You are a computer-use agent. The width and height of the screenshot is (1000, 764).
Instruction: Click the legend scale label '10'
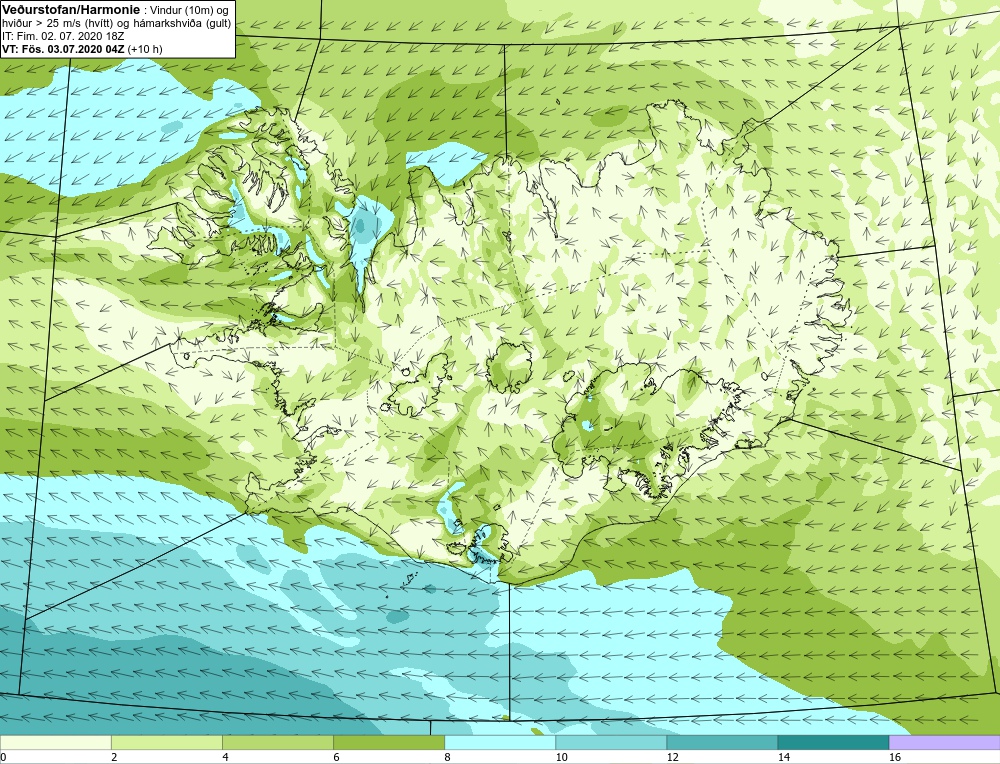(561, 757)
